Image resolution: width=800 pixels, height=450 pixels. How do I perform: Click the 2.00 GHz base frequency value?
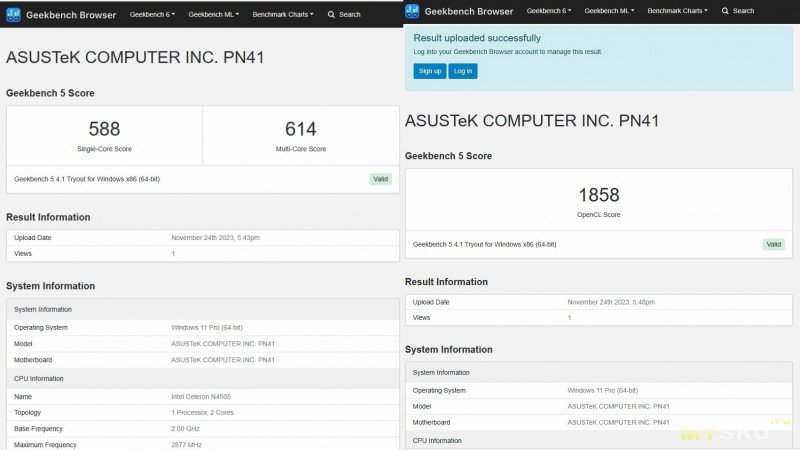[185, 429]
